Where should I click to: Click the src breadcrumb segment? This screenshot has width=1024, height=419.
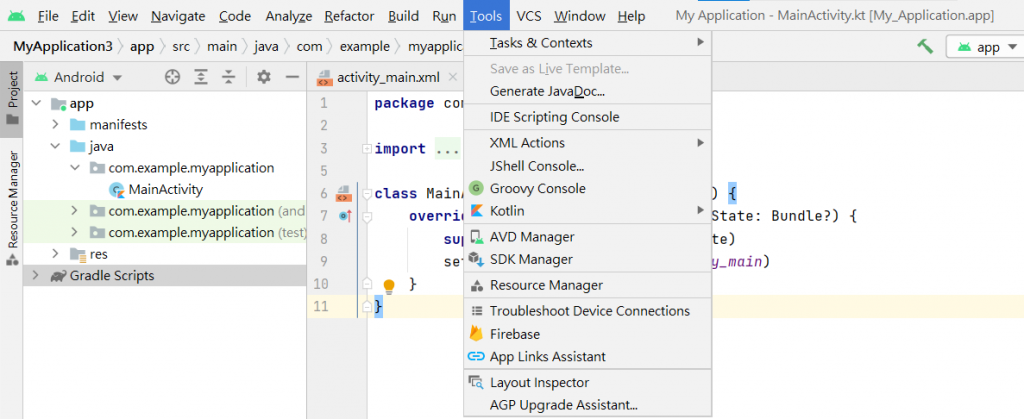tap(181, 47)
